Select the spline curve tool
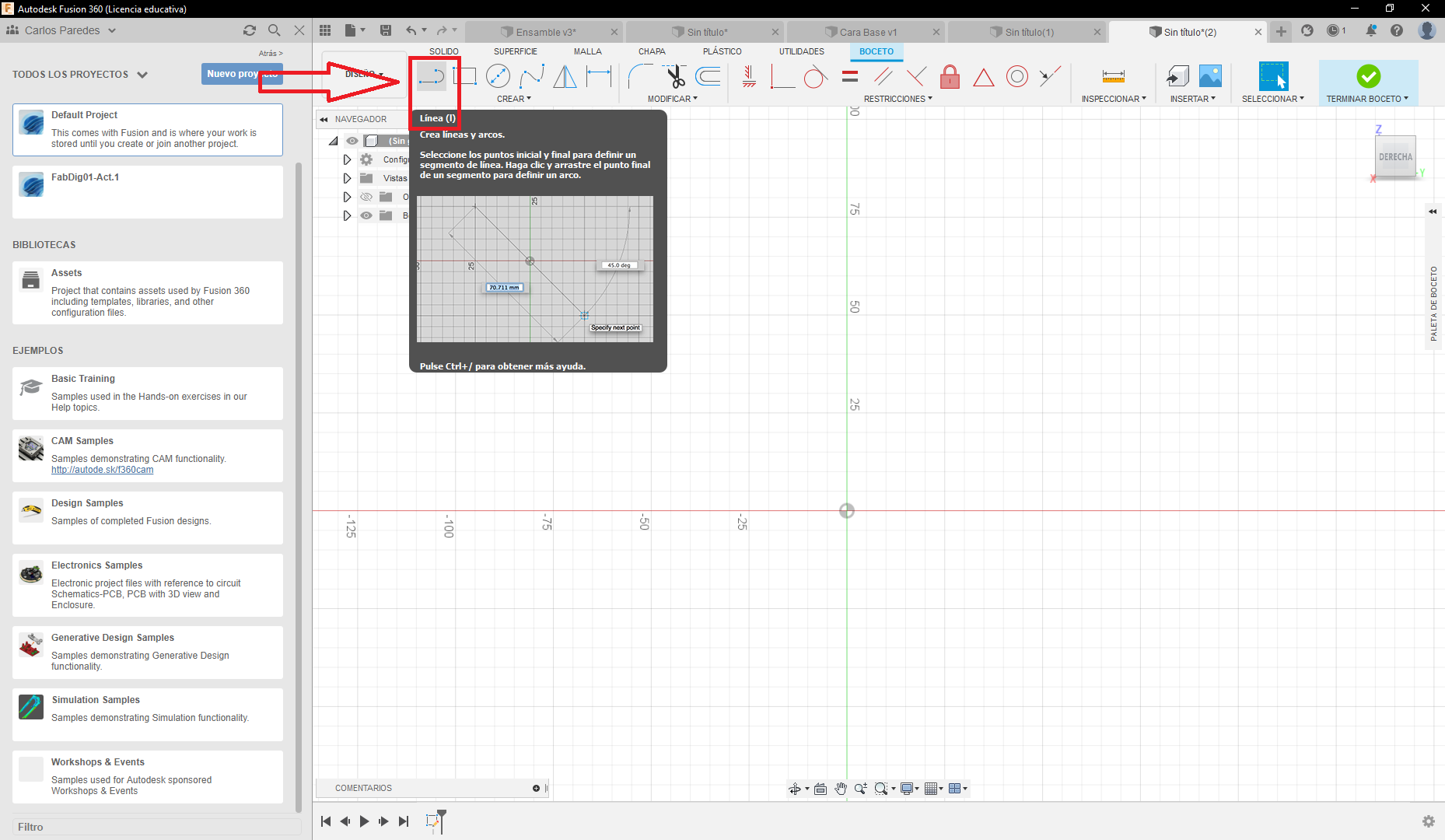 click(532, 76)
